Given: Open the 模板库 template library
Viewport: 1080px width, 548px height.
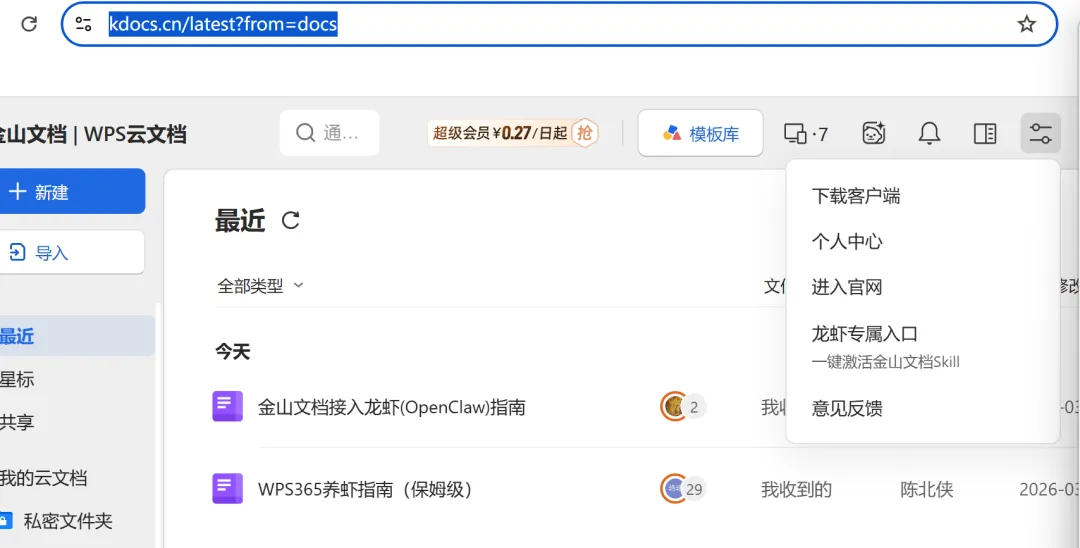Looking at the screenshot, I should click(700, 134).
